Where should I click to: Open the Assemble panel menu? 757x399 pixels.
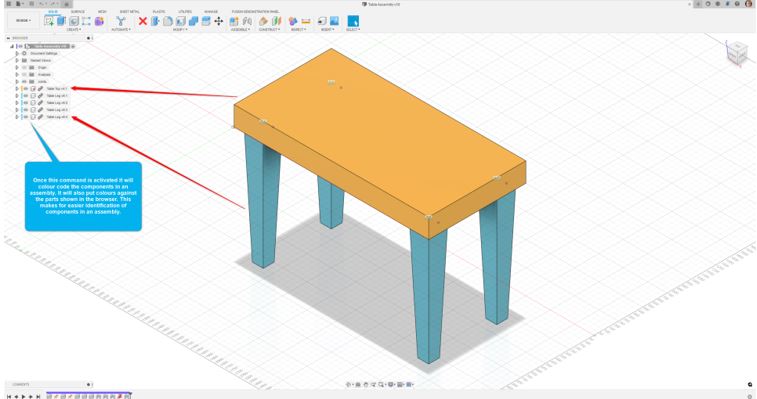[x=240, y=29]
